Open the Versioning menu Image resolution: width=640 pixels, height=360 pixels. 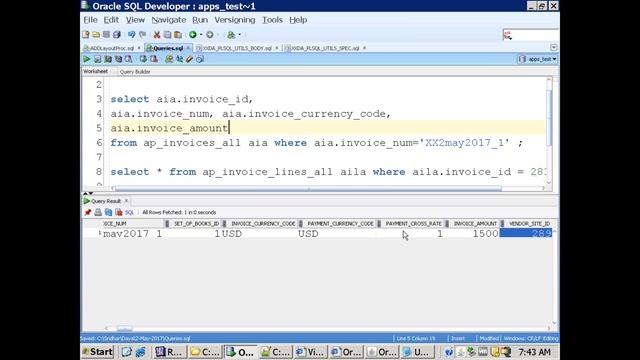point(235,20)
